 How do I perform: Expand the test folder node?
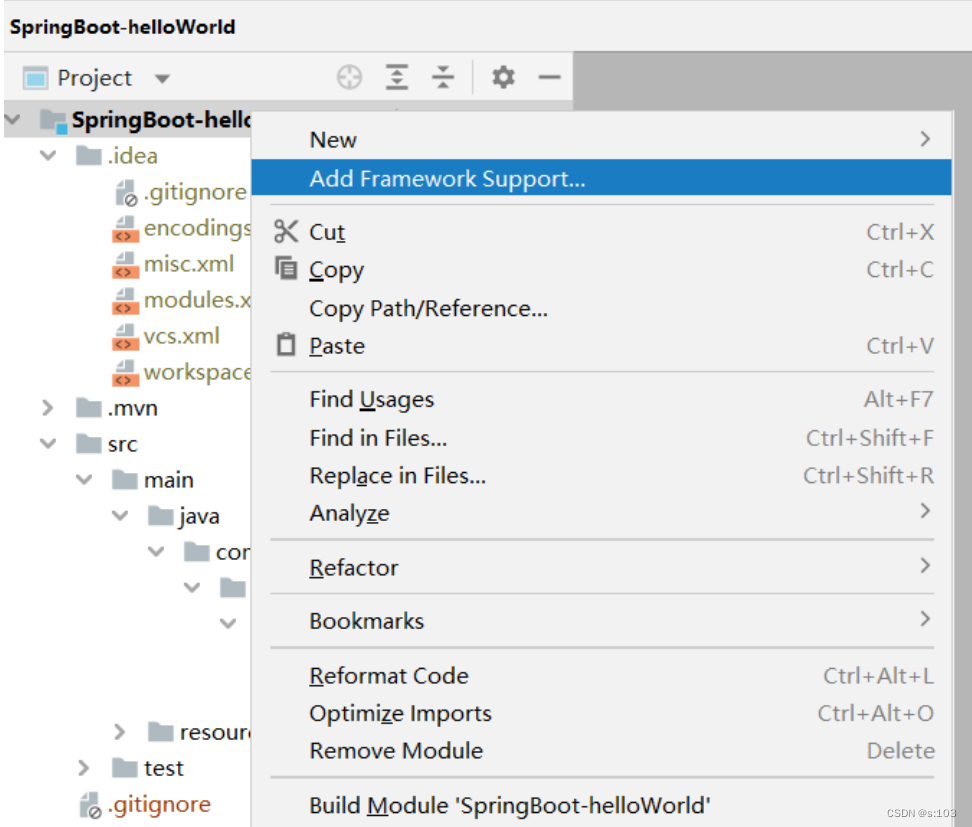84,767
